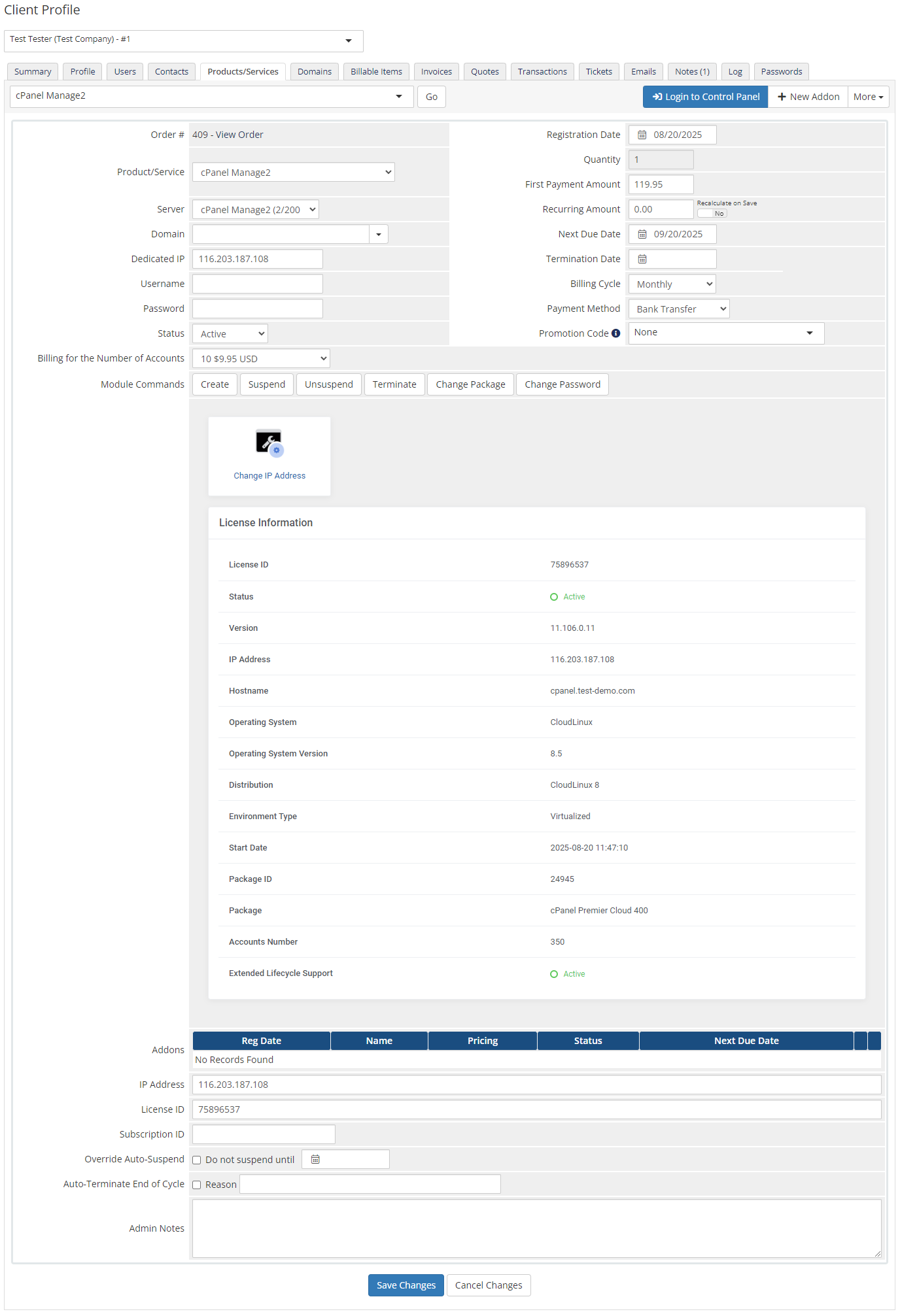Open the Billing Cycle Monthly dropdown
900x1316 pixels.
(672, 284)
